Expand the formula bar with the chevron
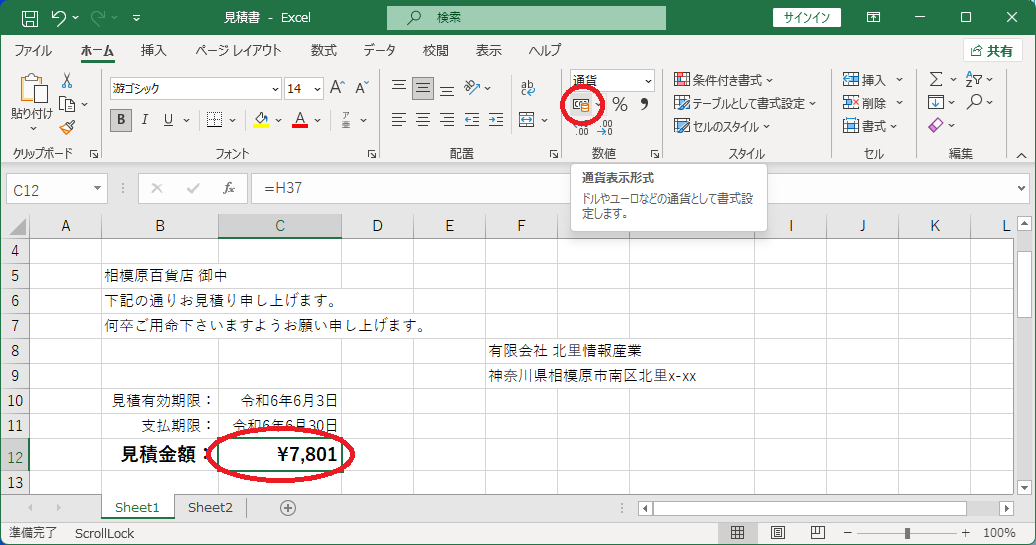The width and height of the screenshot is (1036, 545). pyautogui.click(x=1021, y=189)
